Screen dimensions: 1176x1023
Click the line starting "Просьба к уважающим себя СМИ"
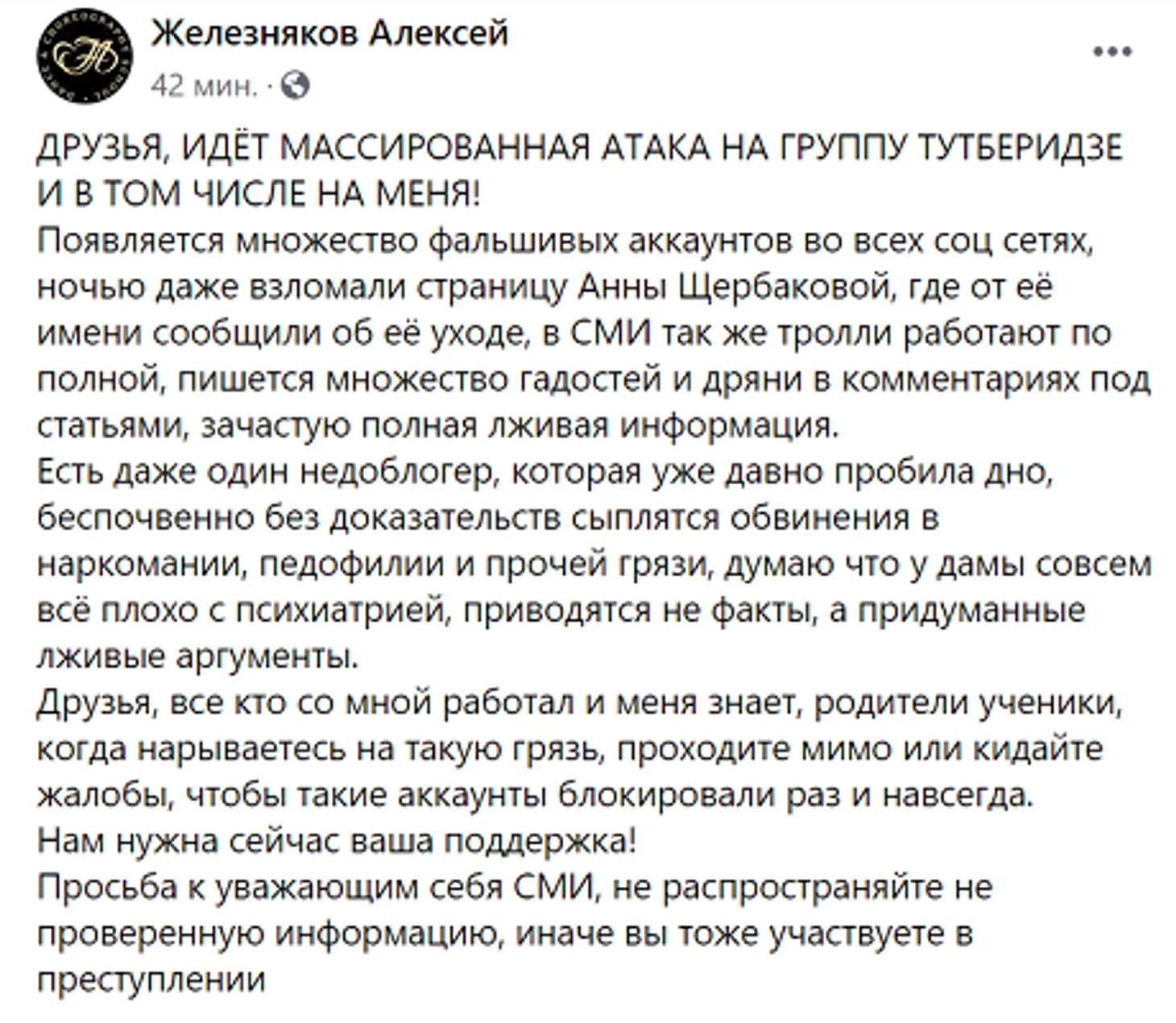pos(516,888)
